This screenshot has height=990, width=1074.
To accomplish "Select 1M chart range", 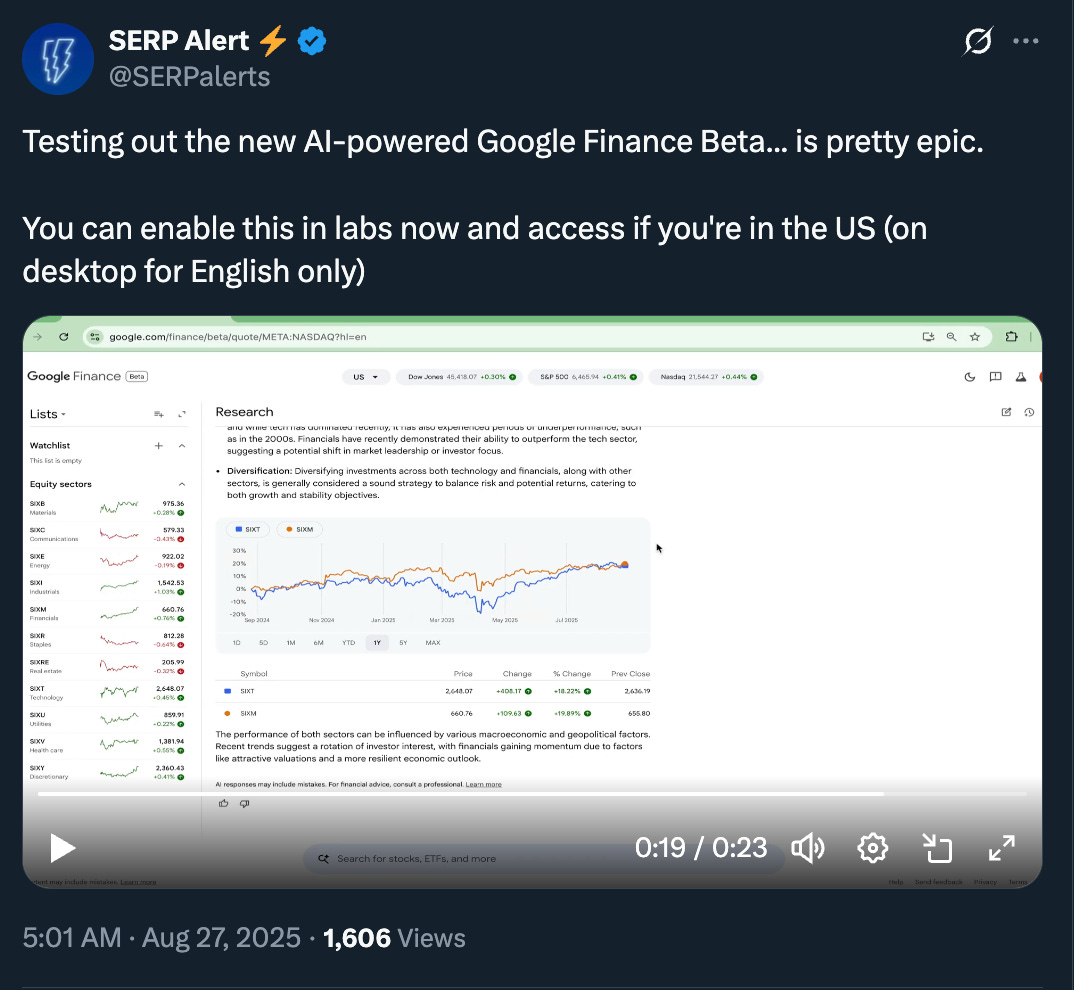I will click(x=291, y=643).
